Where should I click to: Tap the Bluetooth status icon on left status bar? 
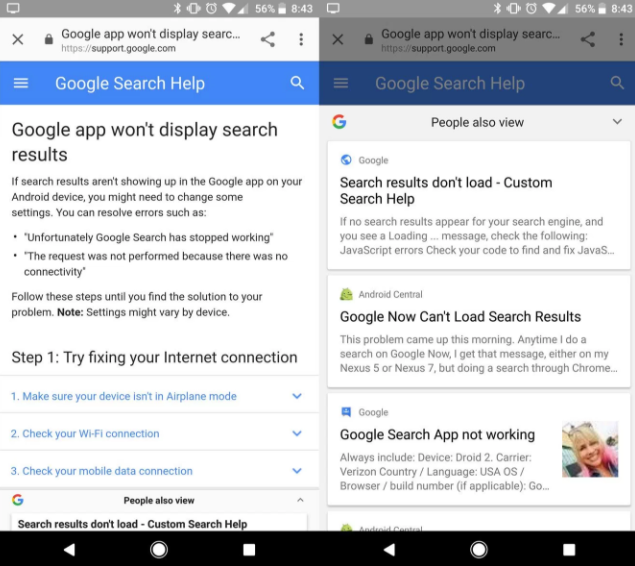[x=177, y=8]
